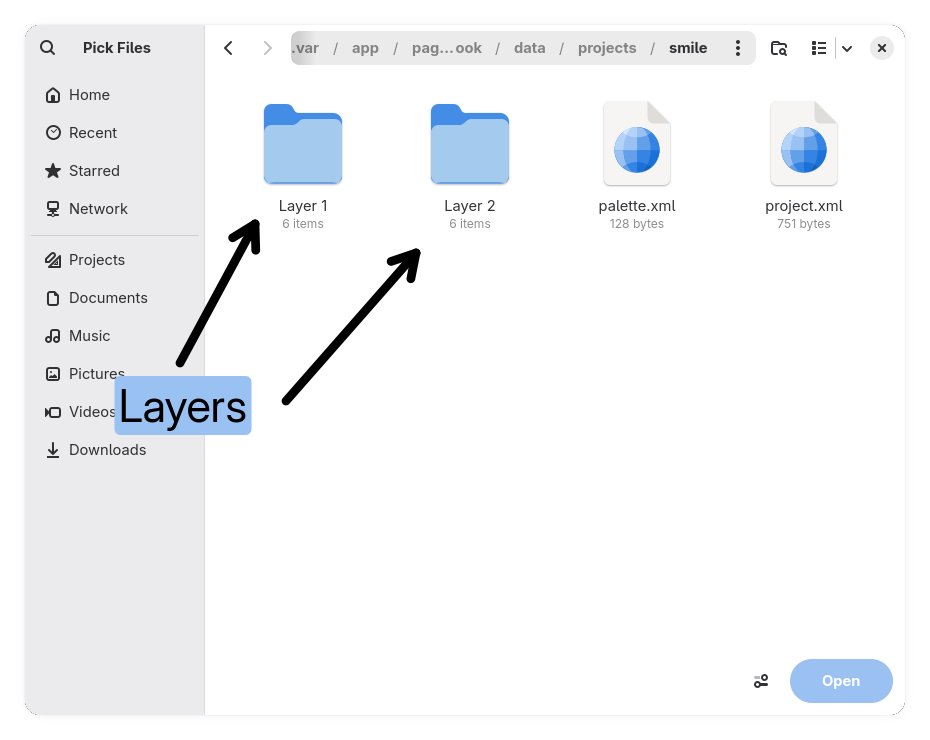
Task: Select the project.xml file
Action: click(804, 166)
